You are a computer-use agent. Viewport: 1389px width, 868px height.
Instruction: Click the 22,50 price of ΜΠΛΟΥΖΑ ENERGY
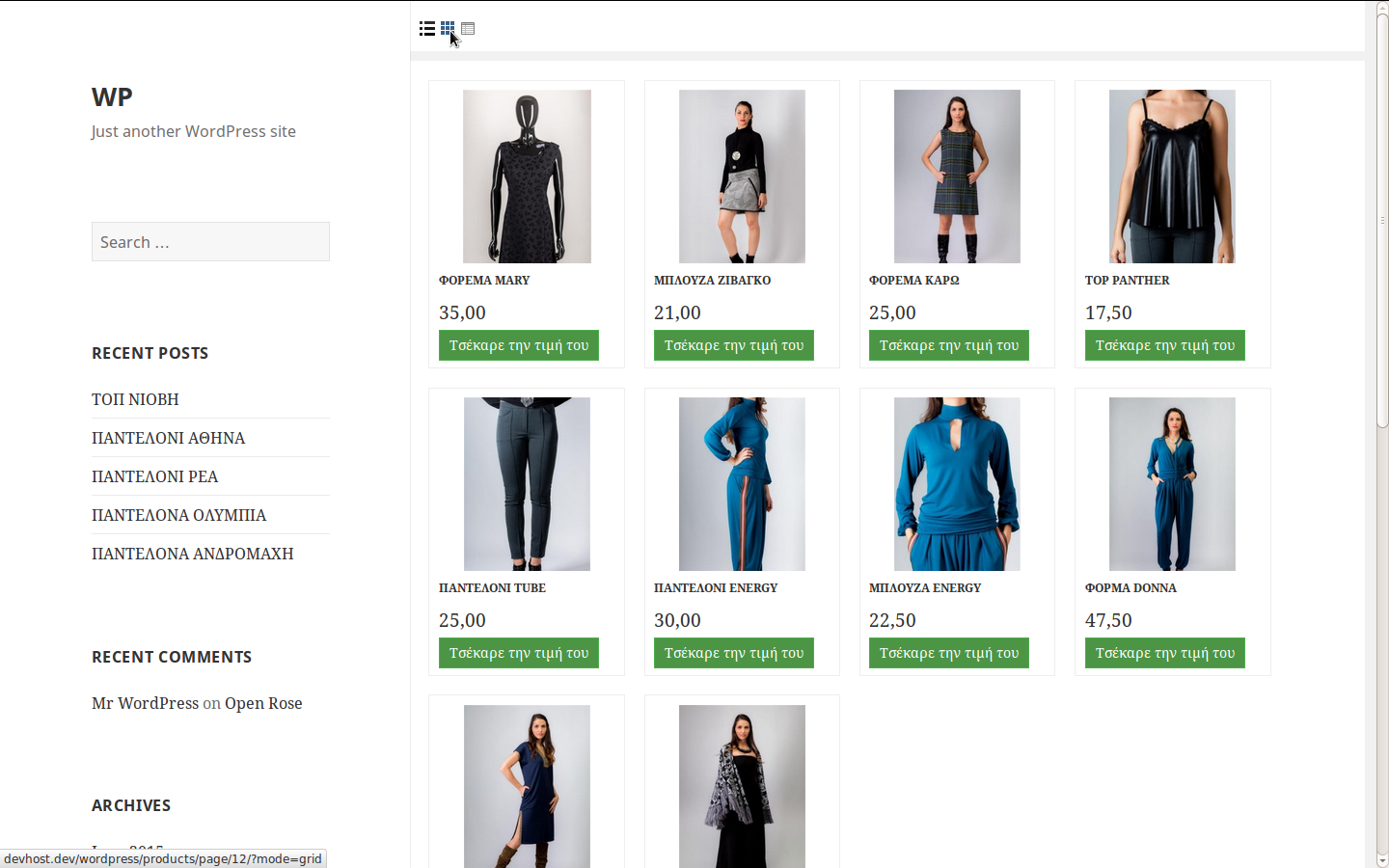point(892,620)
